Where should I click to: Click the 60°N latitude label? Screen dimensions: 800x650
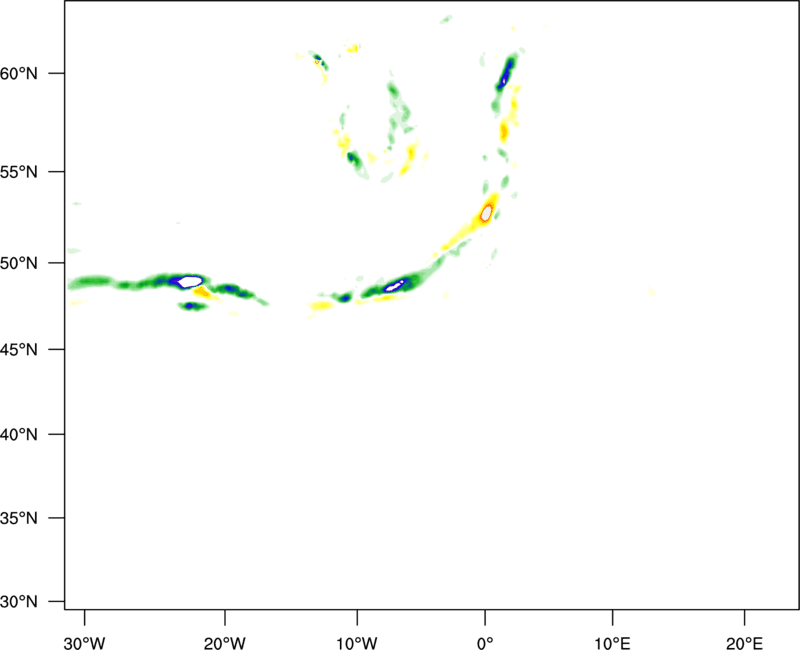coord(19,74)
